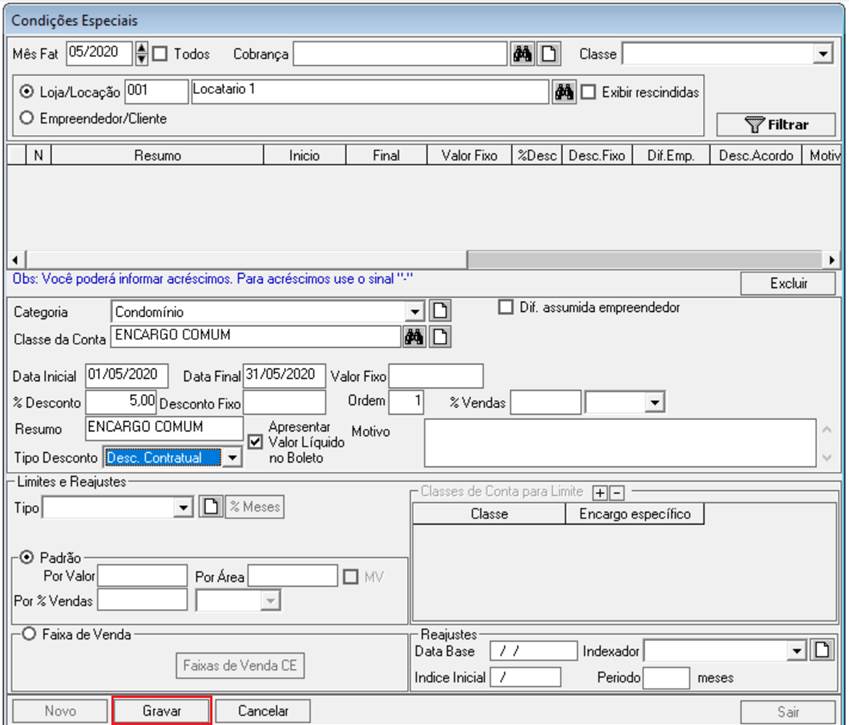Click the % Desconto field showing 5,00
This screenshot has width=849, height=725.
(x=121, y=402)
